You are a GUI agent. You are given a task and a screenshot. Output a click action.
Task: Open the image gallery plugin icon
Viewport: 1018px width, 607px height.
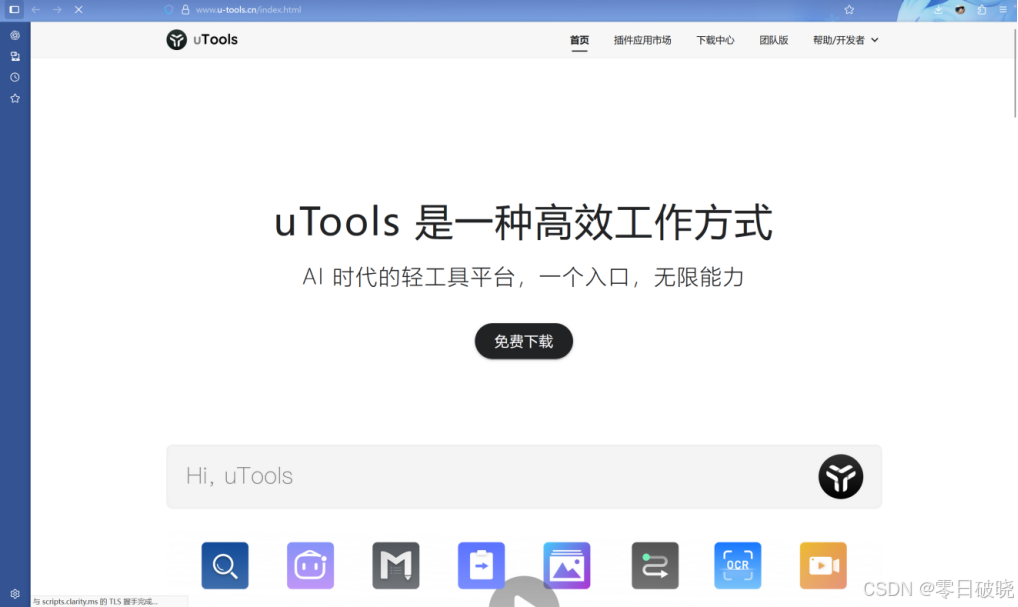(x=567, y=565)
